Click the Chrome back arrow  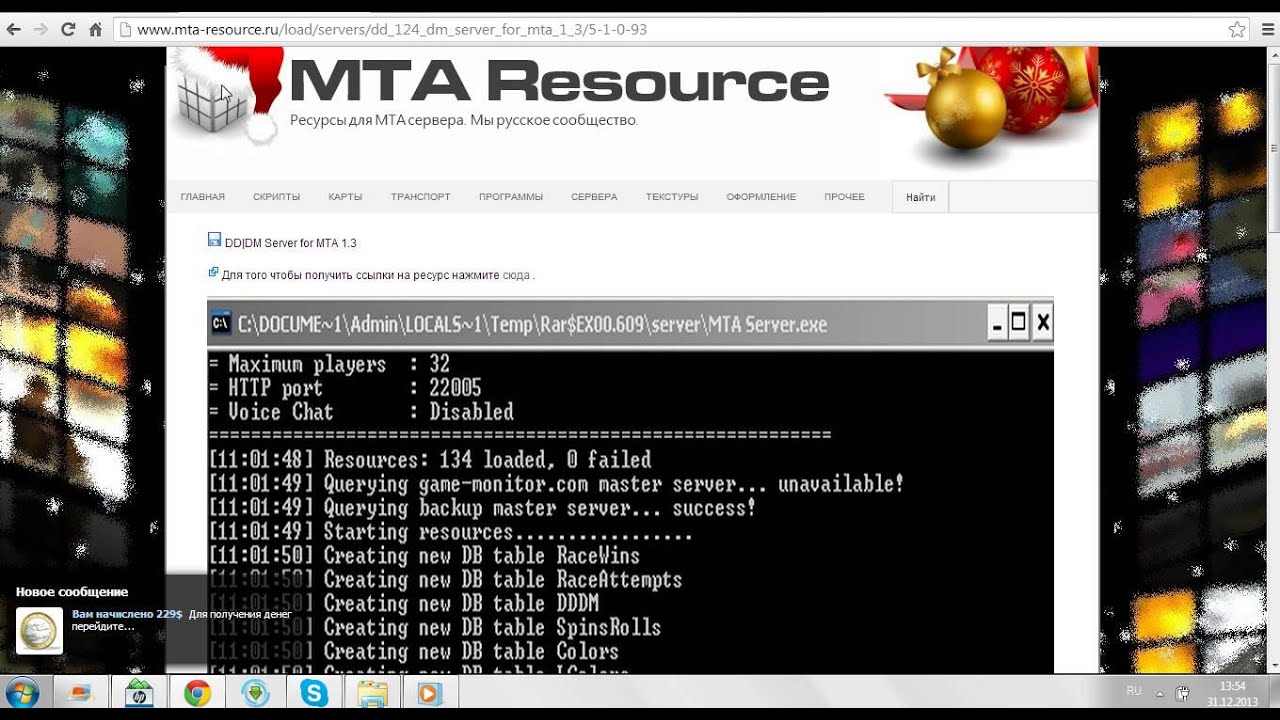point(14,30)
